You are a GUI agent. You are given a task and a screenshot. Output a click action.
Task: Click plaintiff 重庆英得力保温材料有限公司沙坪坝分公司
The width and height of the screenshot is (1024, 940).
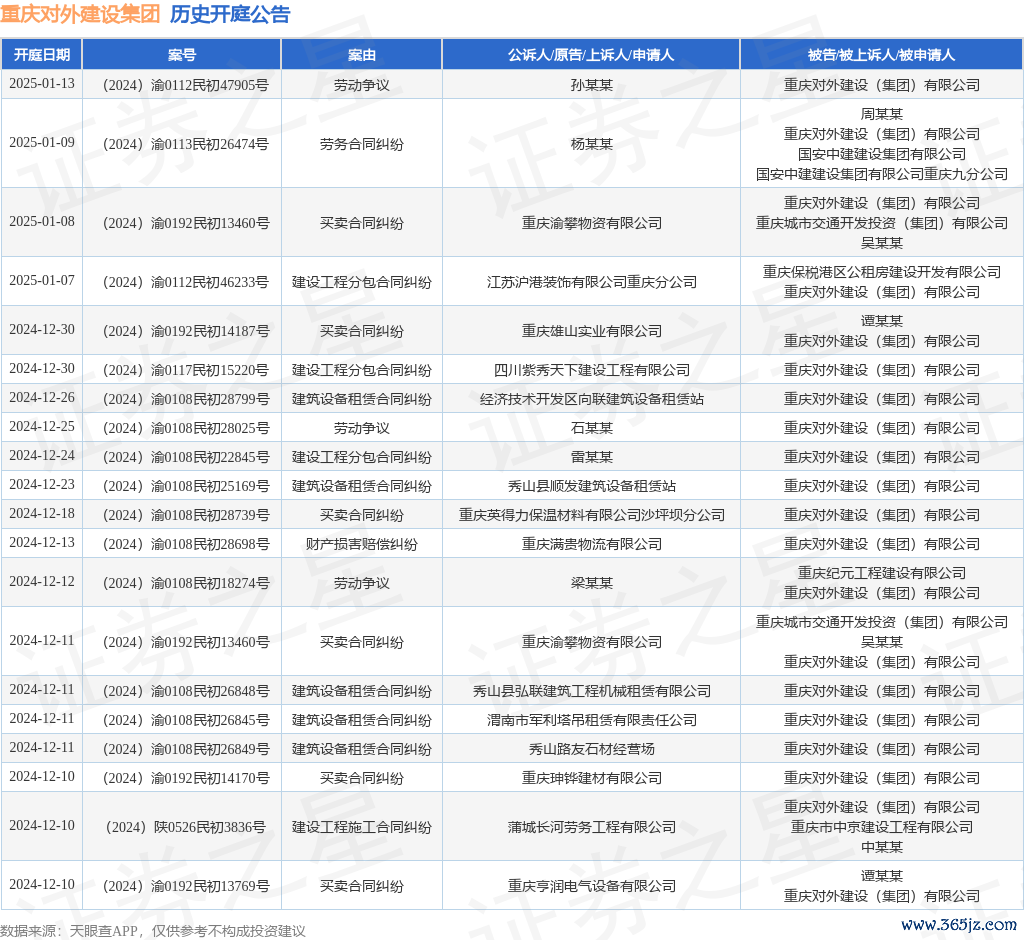(x=592, y=515)
